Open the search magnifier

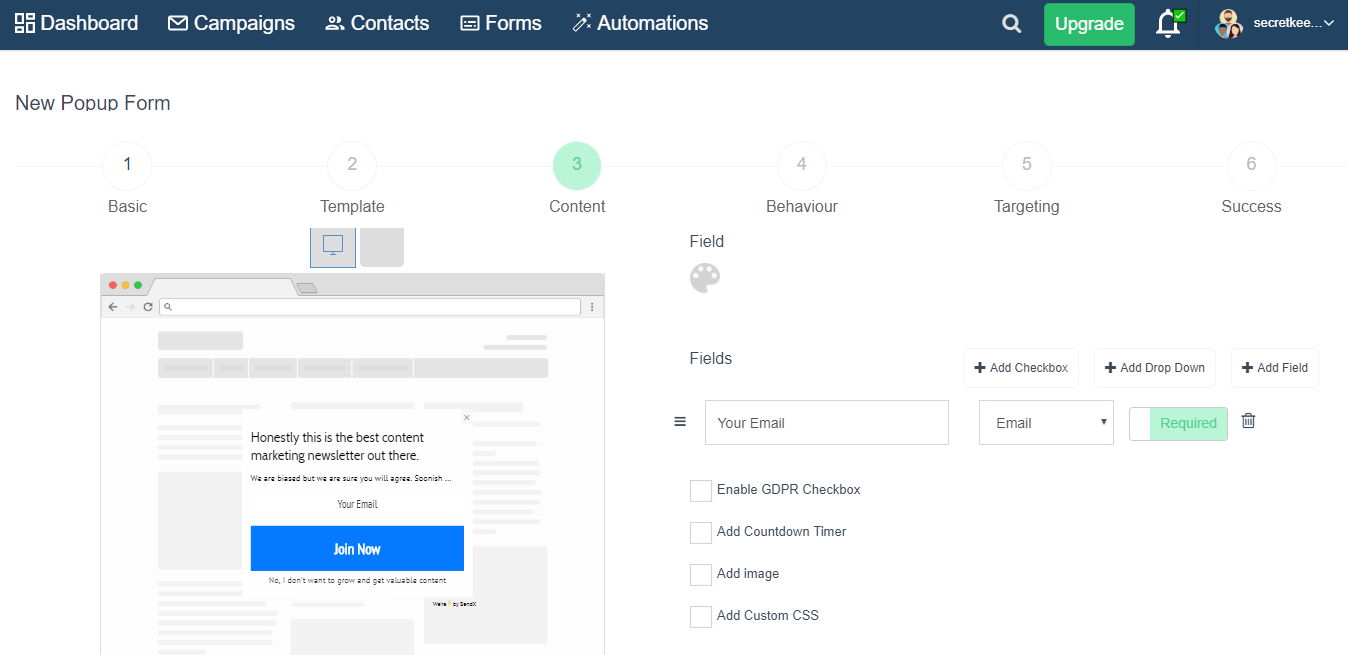(1011, 23)
